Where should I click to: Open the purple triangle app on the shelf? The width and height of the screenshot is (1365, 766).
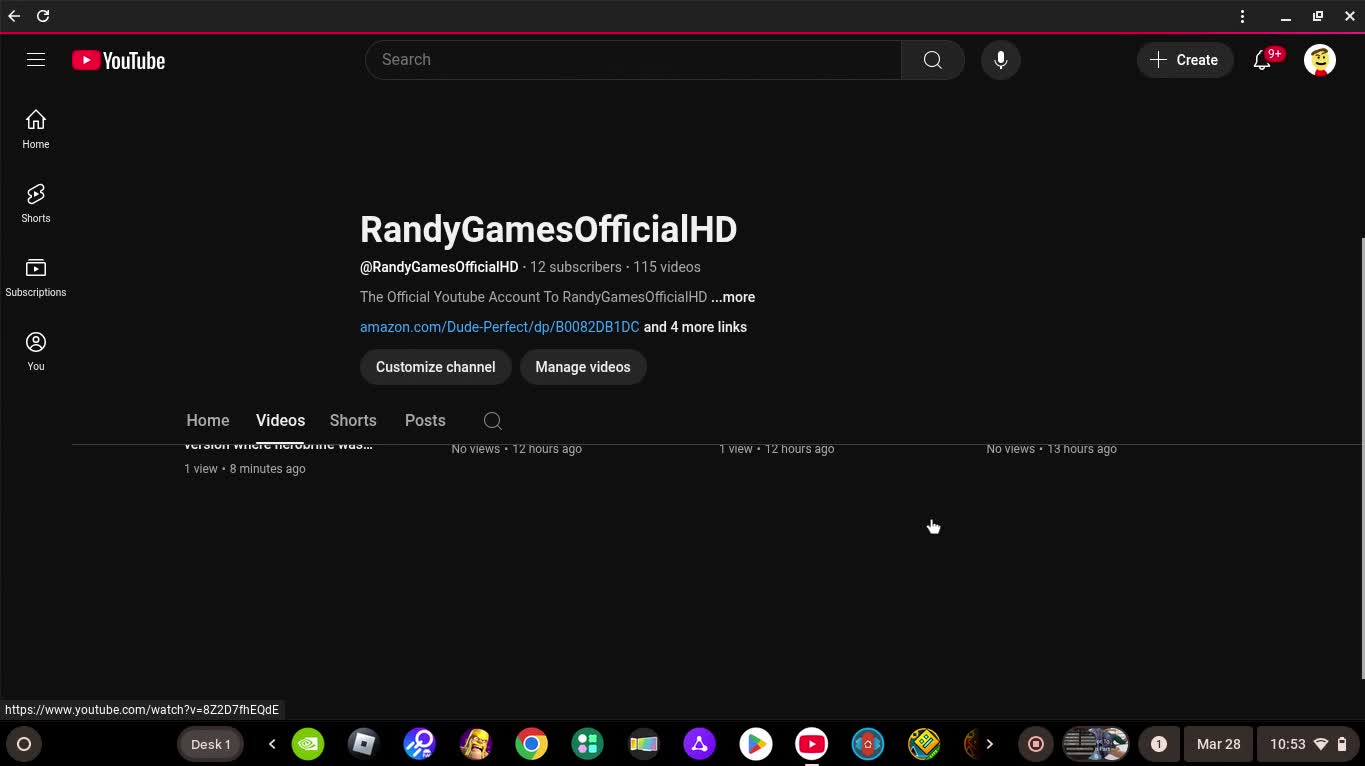700,744
